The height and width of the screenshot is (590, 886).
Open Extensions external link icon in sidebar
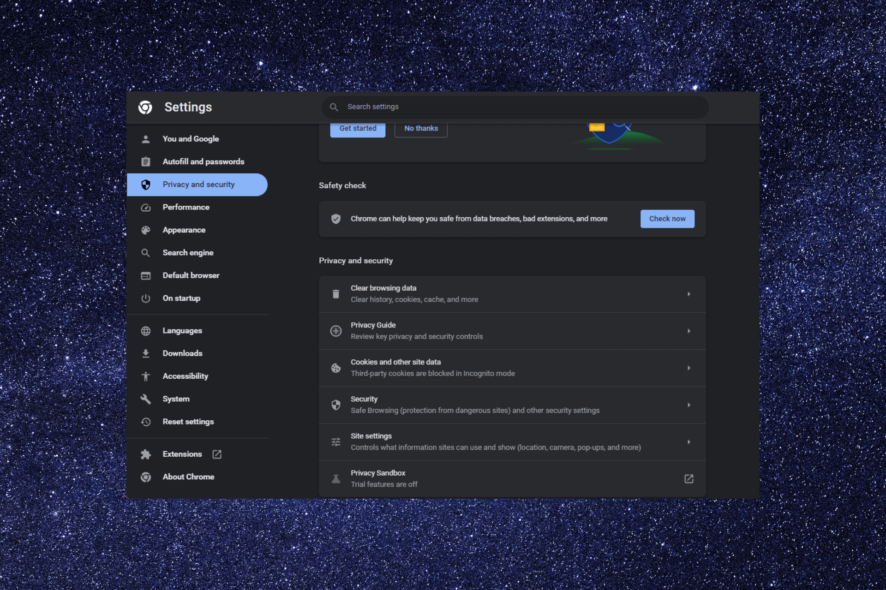click(217, 454)
